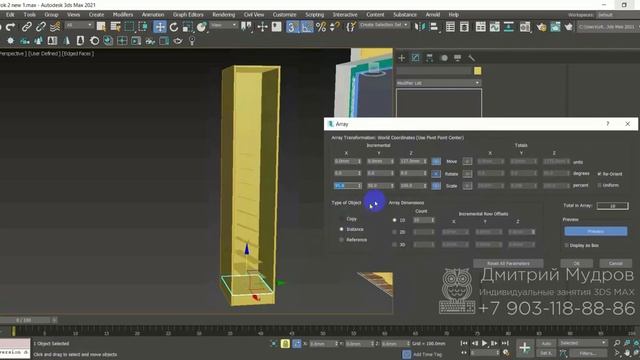Activate Select and Rotate tool
This screenshot has width=640, height=360.
[x=174, y=27]
